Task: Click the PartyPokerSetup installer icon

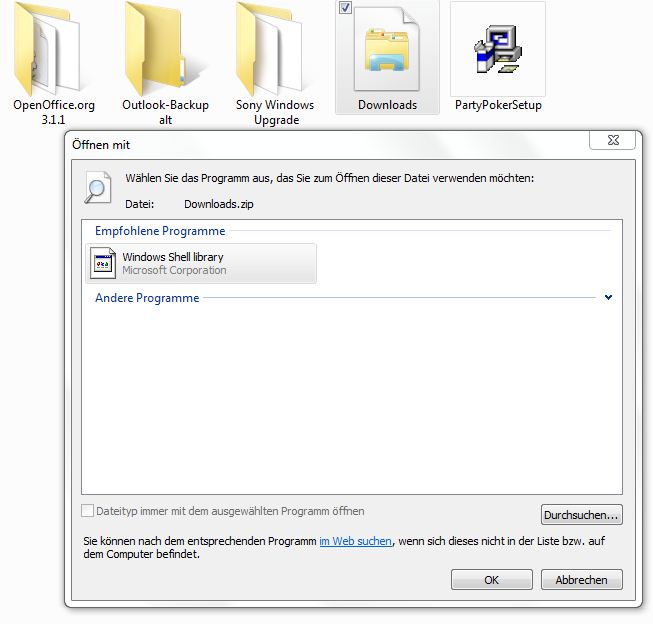Action: (498, 49)
